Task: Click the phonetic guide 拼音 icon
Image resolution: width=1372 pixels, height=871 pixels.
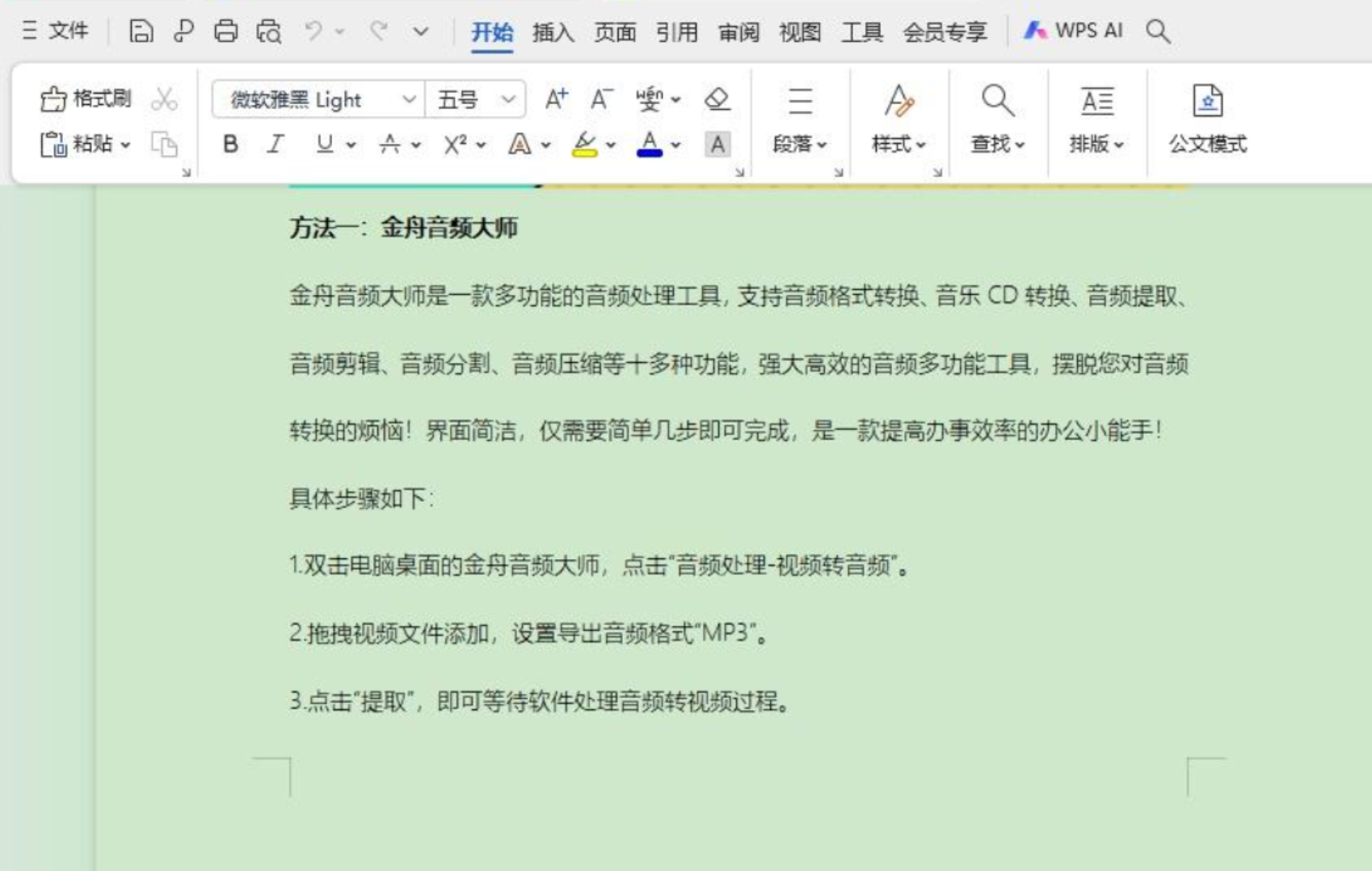Action: point(648,99)
